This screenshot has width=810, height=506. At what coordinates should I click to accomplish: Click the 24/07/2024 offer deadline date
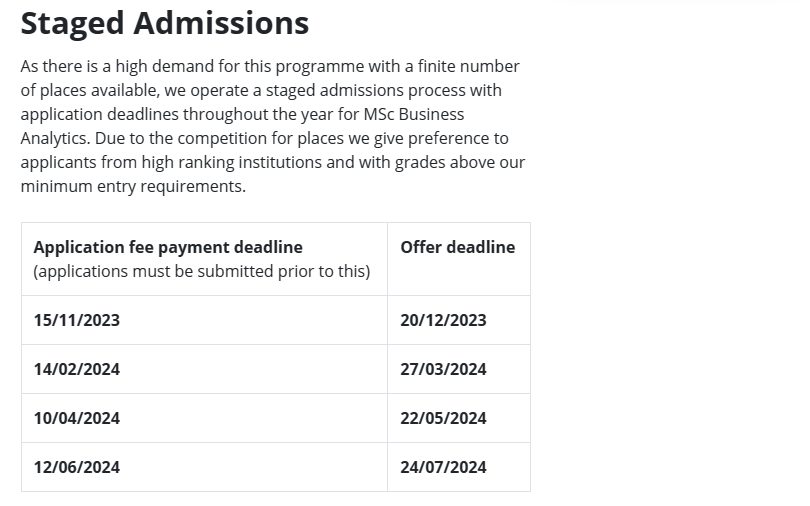(443, 467)
